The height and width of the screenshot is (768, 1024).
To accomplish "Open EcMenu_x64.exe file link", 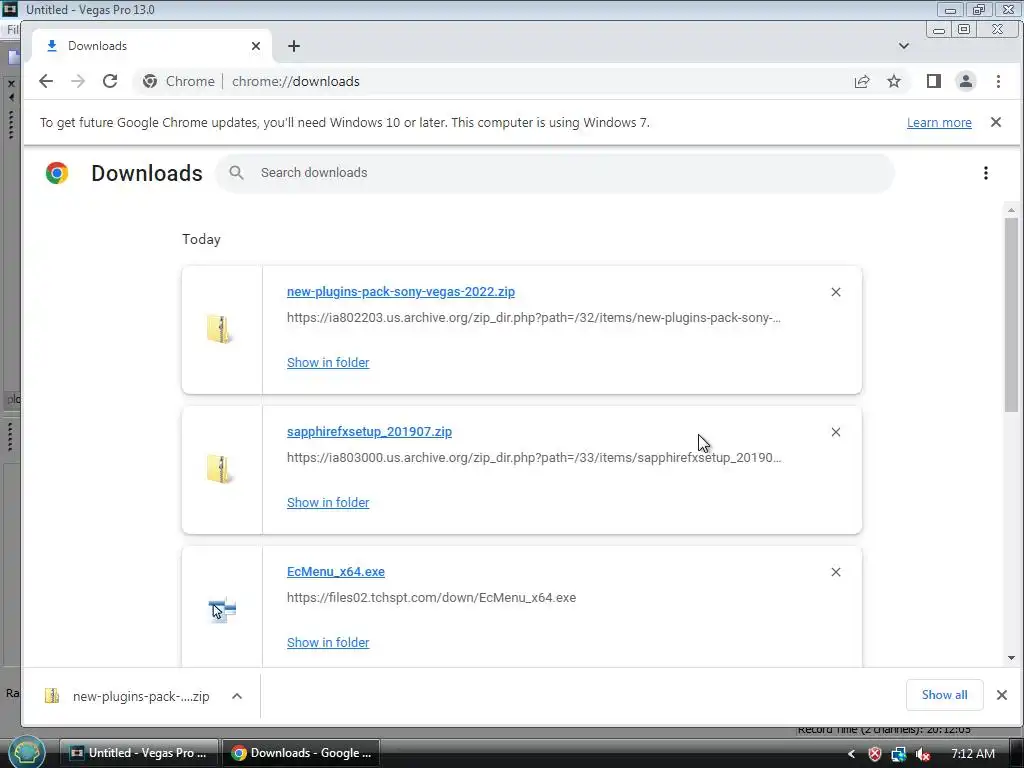I will [x=336, y=571].
